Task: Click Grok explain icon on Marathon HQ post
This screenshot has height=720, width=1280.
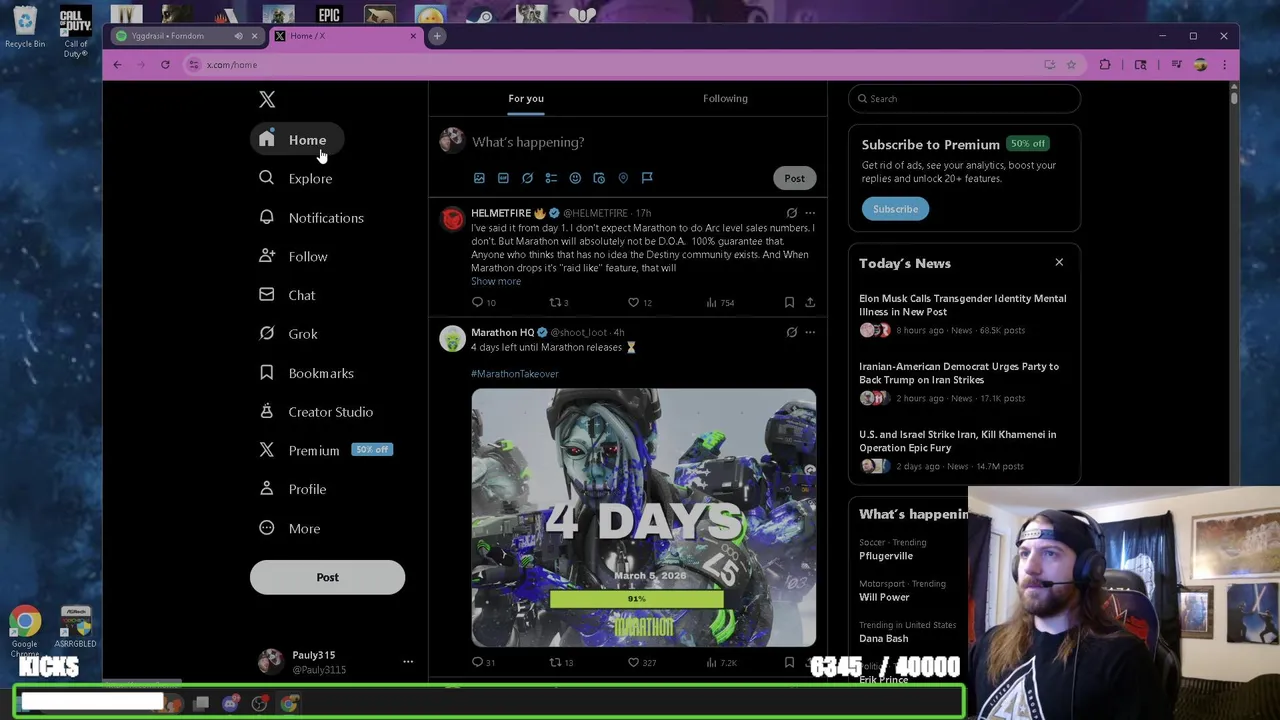Action: point(791,332)
